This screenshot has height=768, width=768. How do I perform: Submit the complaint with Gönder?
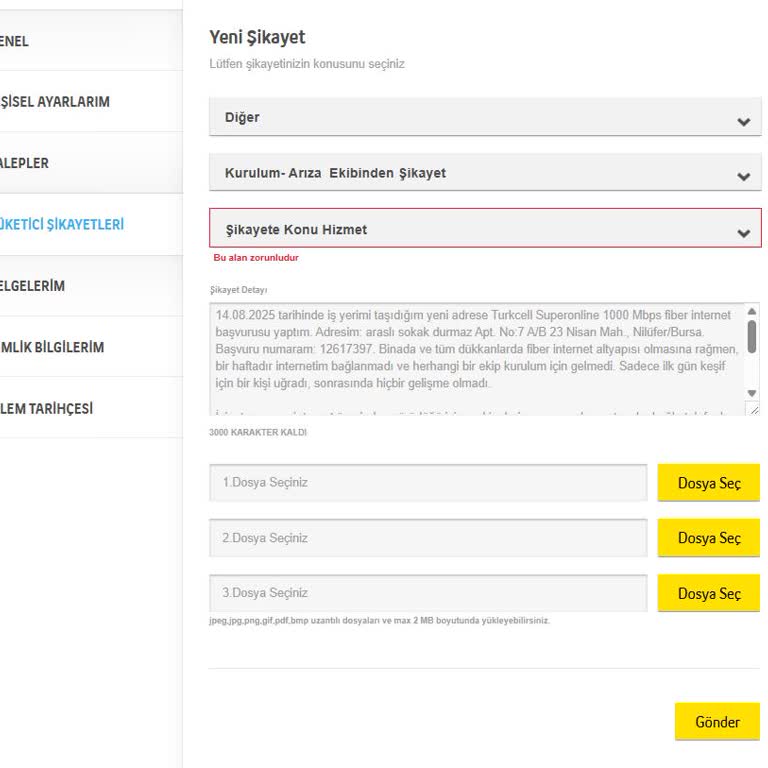(717, 722)
